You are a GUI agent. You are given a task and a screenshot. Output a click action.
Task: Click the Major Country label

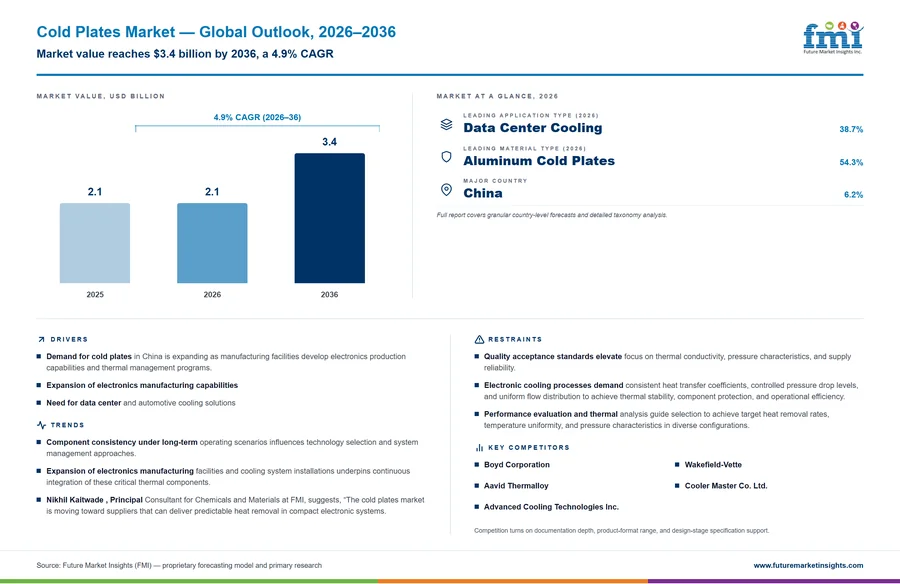(495, 181)
